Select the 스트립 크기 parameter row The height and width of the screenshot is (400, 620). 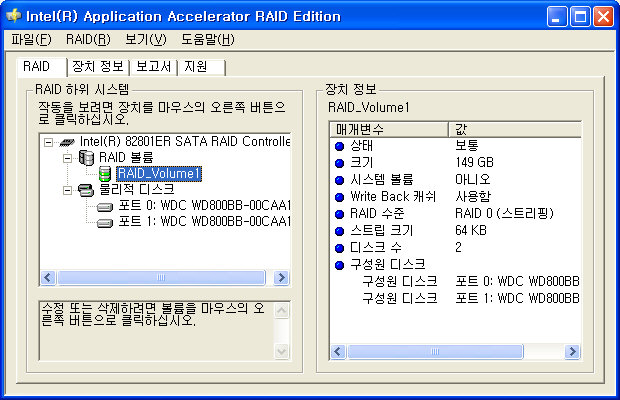456,230
